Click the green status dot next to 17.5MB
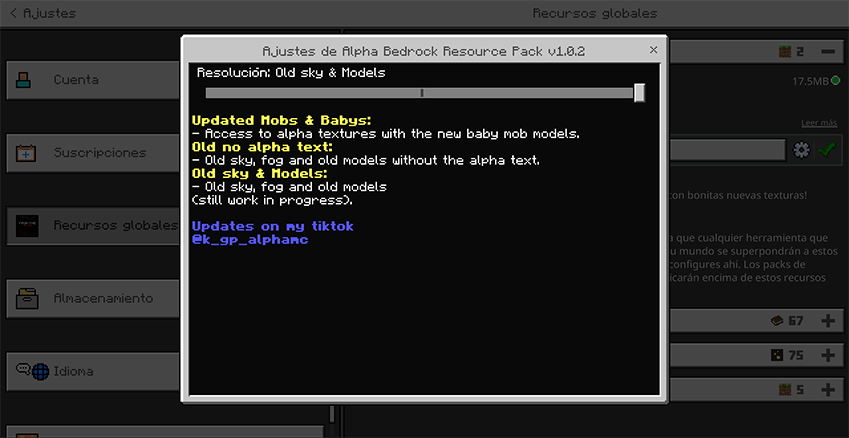Viewport: 849px width, 438px height. click(x=835, y=81)
